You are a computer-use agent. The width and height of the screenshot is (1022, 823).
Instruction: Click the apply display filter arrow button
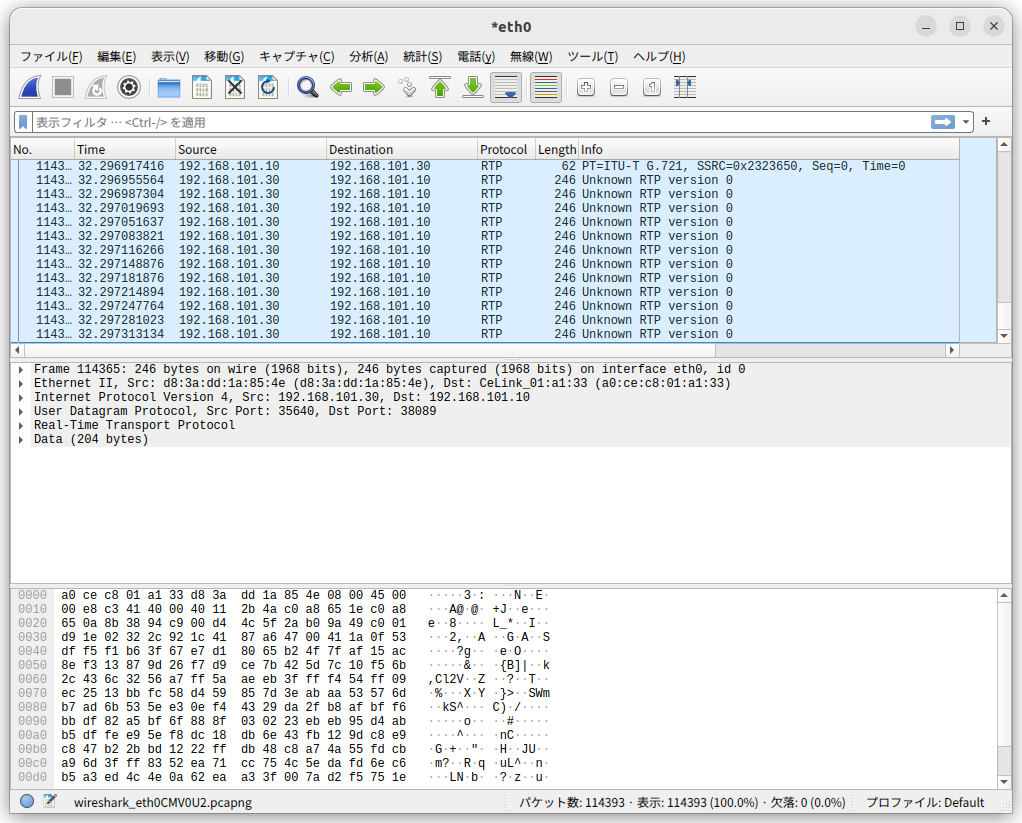click(x=942, y=122)
